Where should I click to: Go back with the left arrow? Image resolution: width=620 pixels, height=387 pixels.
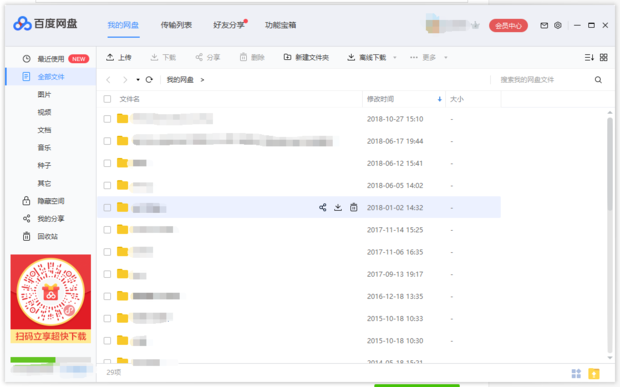pyautogui.click(x=108, y=80)
